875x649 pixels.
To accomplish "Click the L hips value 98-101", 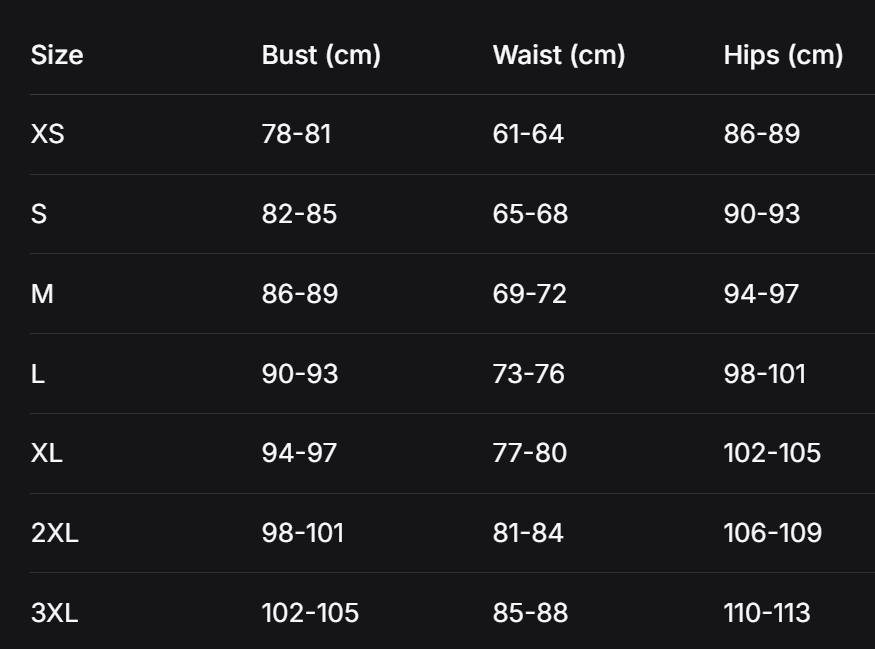I will [x=764, y=374].
